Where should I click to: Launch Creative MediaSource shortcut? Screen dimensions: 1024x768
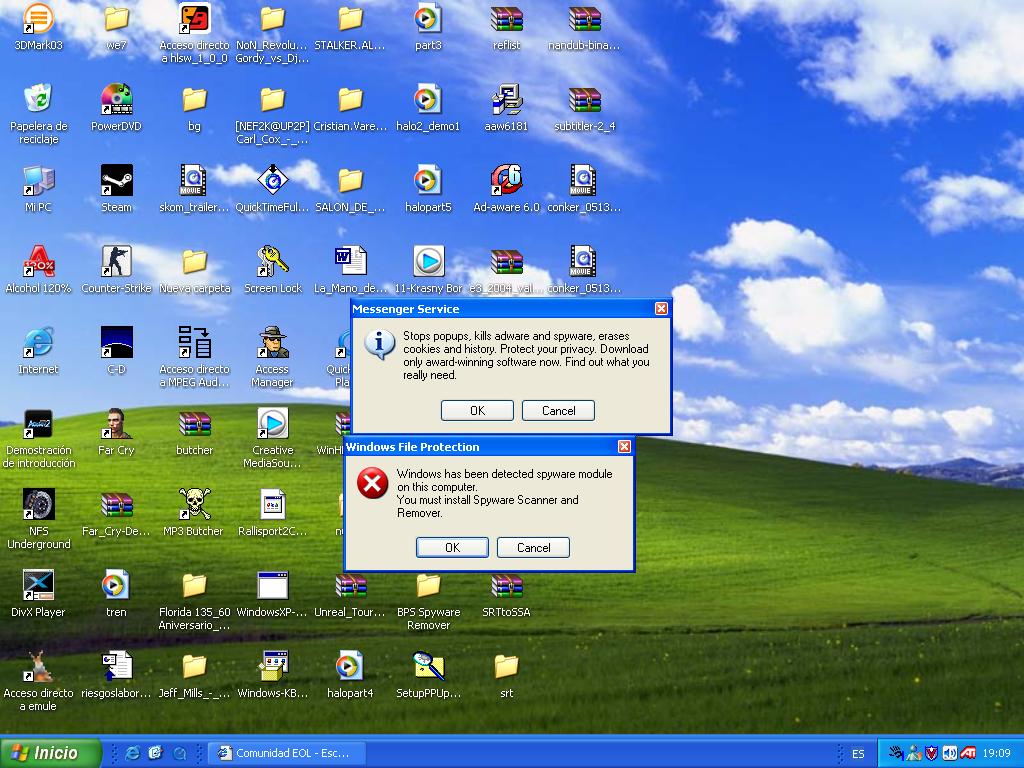tap(273, 423)
